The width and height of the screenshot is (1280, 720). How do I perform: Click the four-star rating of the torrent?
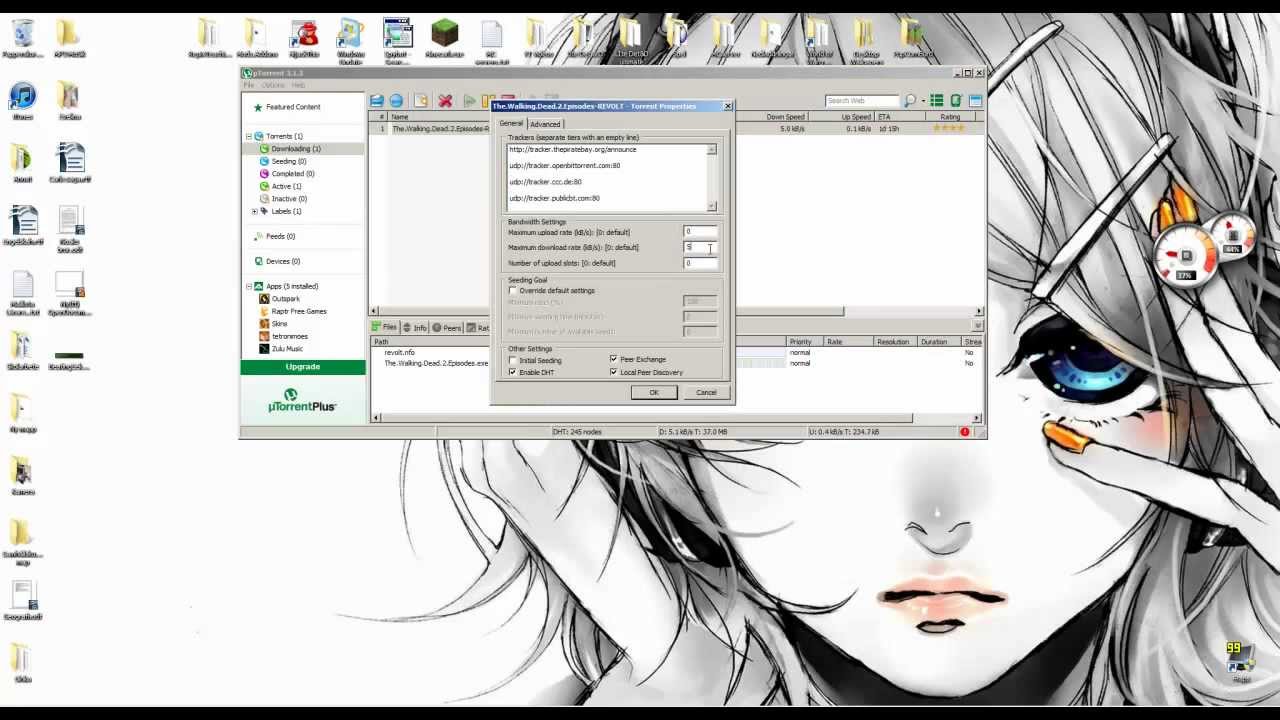pos(949,128)
